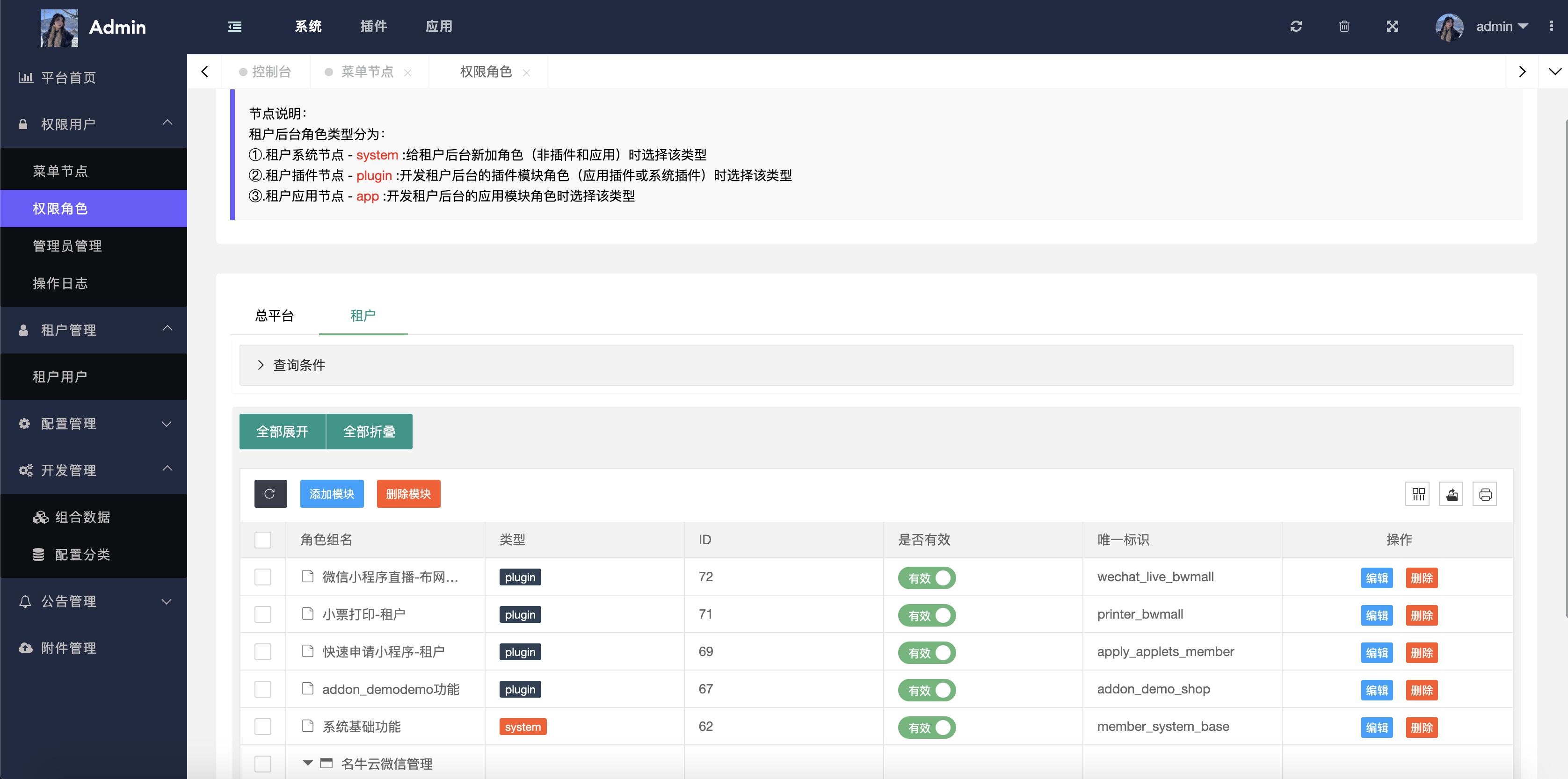Switch to the 总平台 tab
This screenshot has height=779, width=1568.
click(275, 316)
